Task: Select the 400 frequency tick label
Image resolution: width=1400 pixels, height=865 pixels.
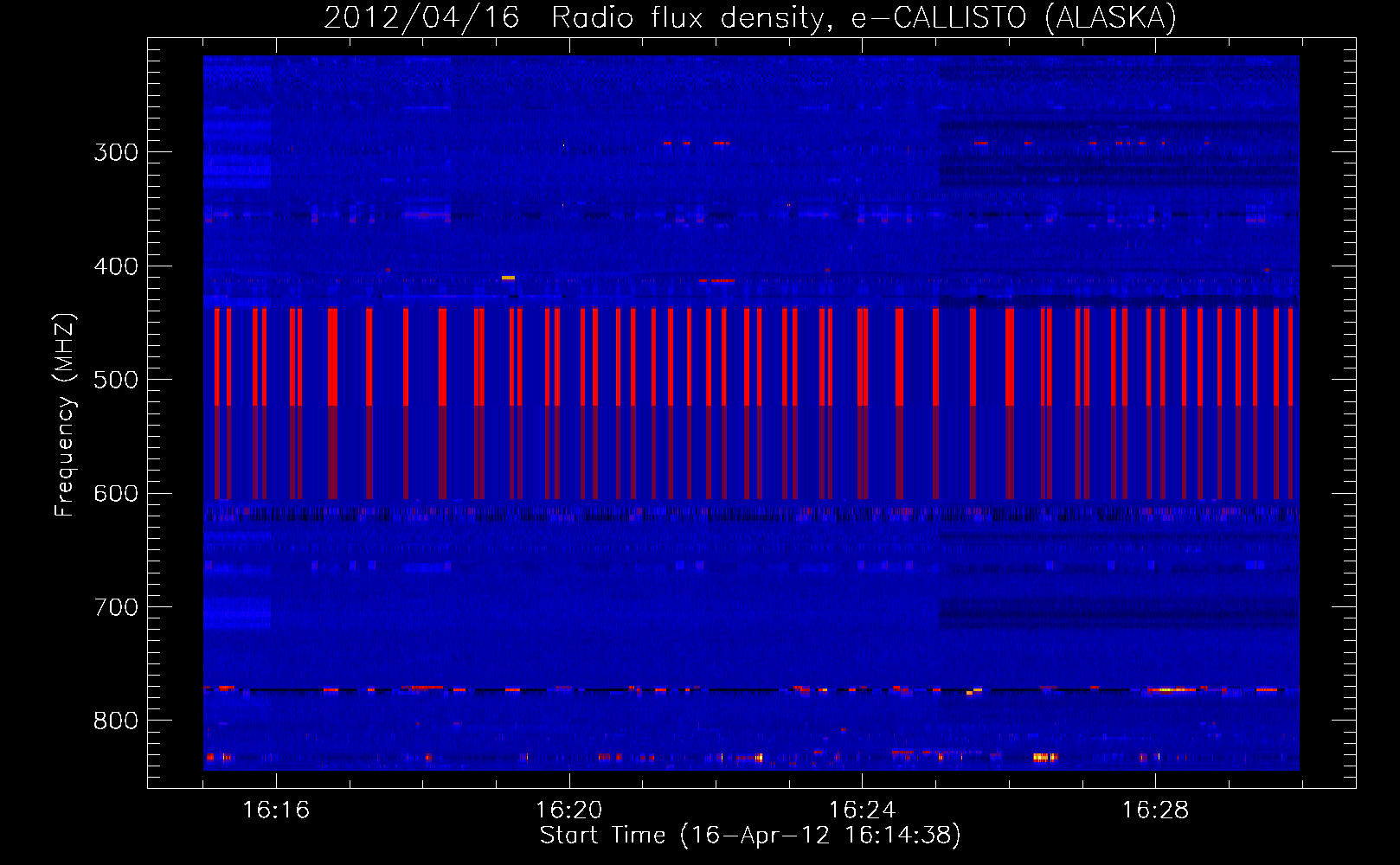Action: point(116,266)
